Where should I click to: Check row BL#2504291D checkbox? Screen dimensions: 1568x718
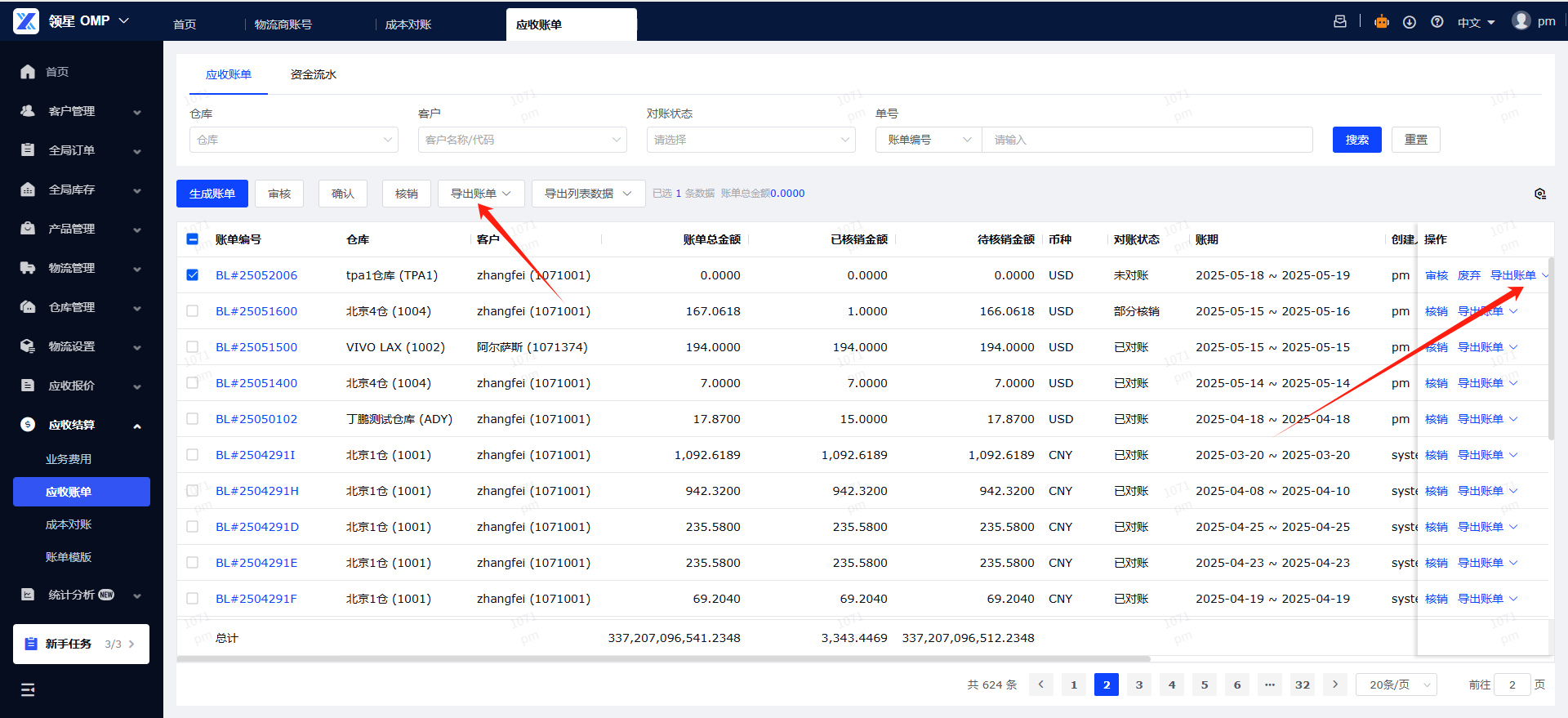[x=193, y=527]
